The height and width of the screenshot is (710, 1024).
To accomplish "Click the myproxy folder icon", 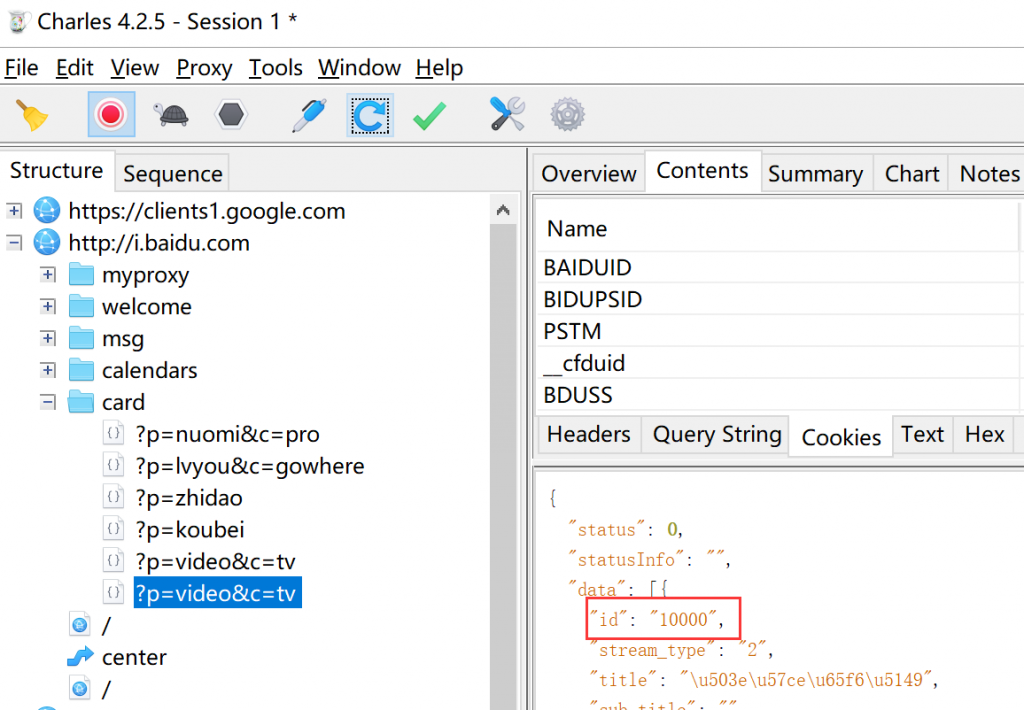I will [81, 274].
